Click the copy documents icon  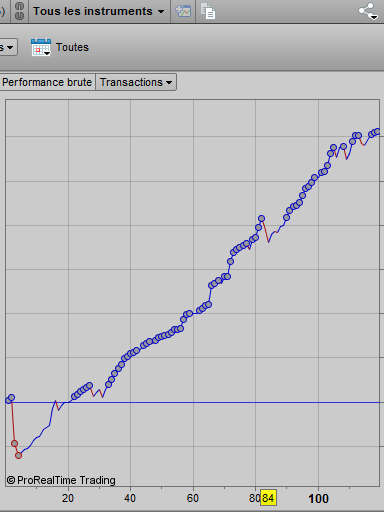pyautogui.click(x=208, y=11)
